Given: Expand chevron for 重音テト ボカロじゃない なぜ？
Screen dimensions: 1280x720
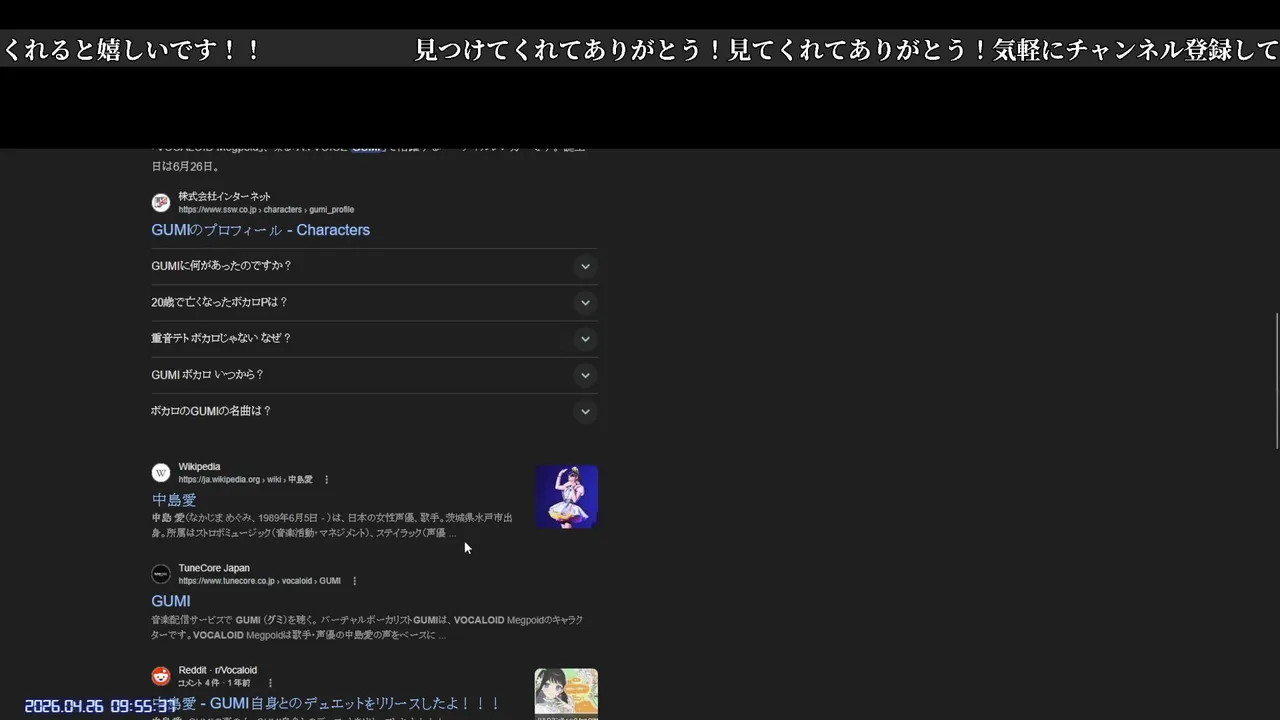Looking at the screenshot, I should pos(585,339).
